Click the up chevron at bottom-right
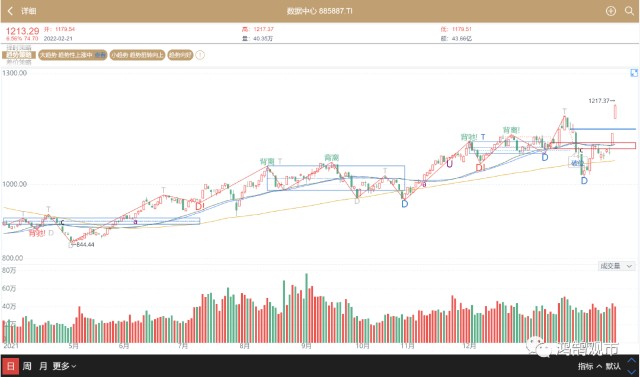The width and height of the screenshot is (640, 377). (x=632, y=360)
